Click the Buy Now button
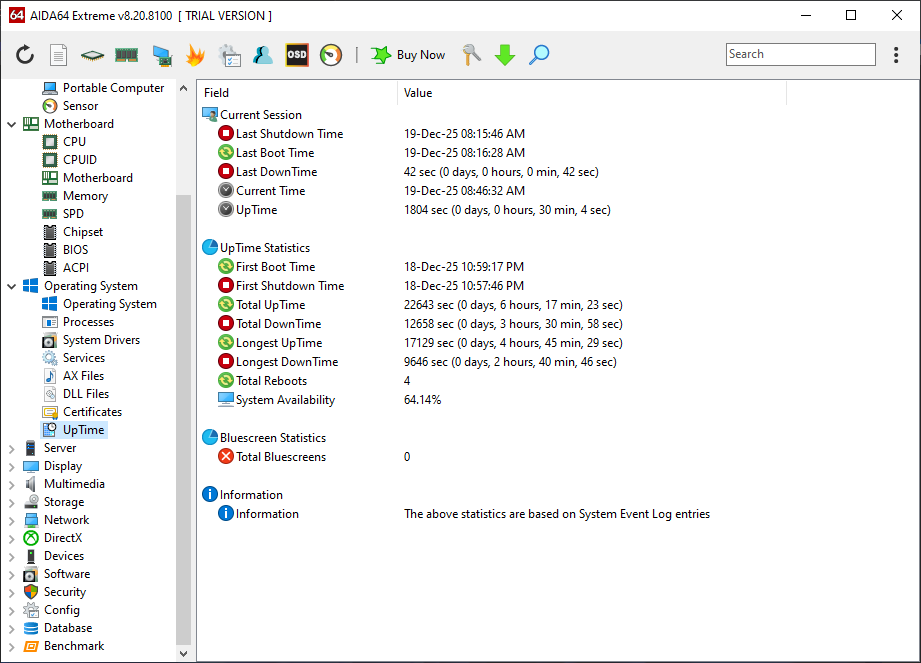The image size is (921, 663). point(408,55)
